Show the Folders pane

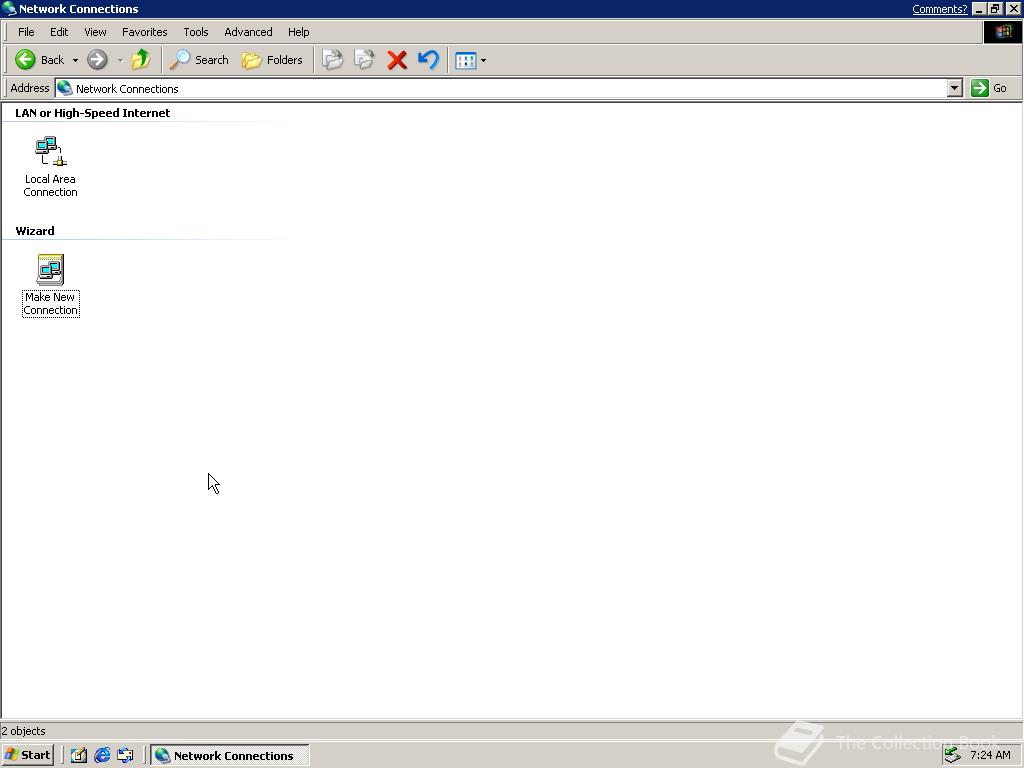[x=272, y=60]
